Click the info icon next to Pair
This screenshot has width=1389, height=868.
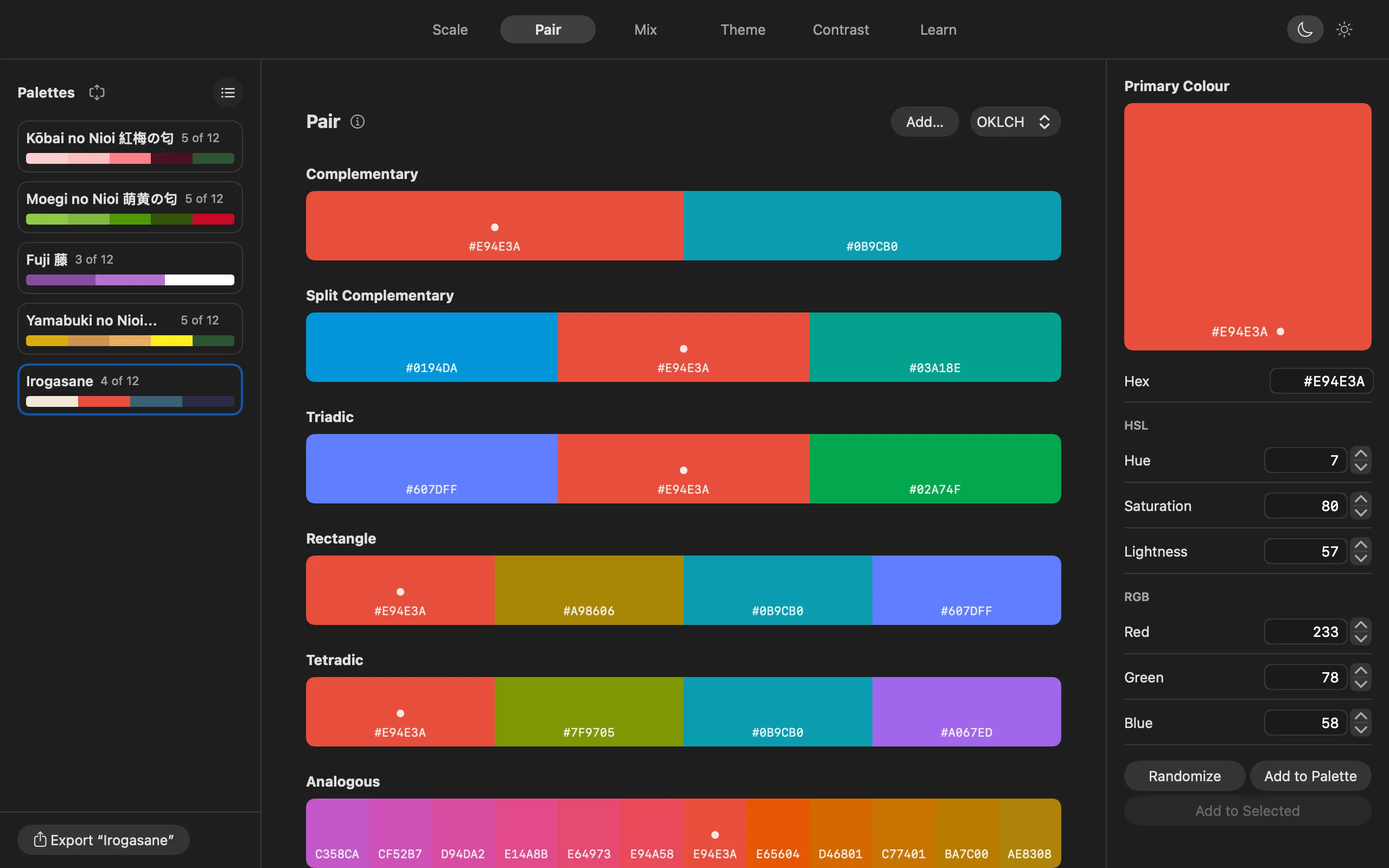click(x=358, y=122)
